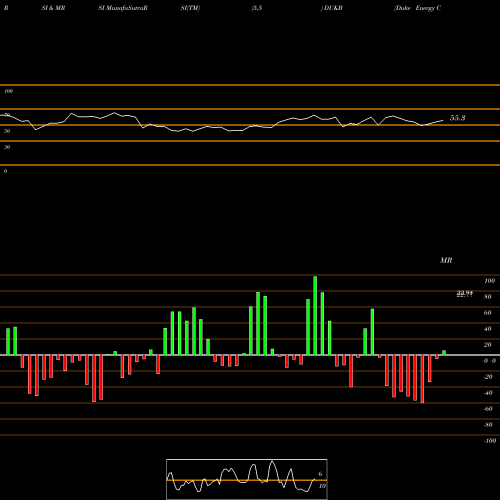Select the DUKB ticker text in header

(333, 8)
